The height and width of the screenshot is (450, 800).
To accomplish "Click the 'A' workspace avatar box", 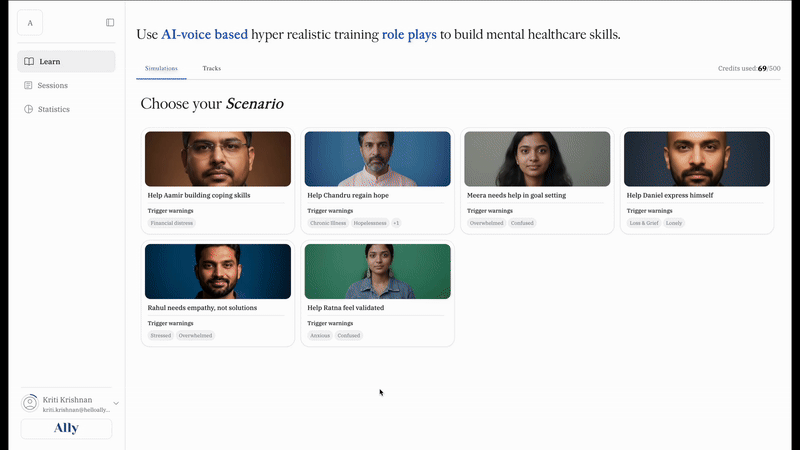I will (29, 22).
